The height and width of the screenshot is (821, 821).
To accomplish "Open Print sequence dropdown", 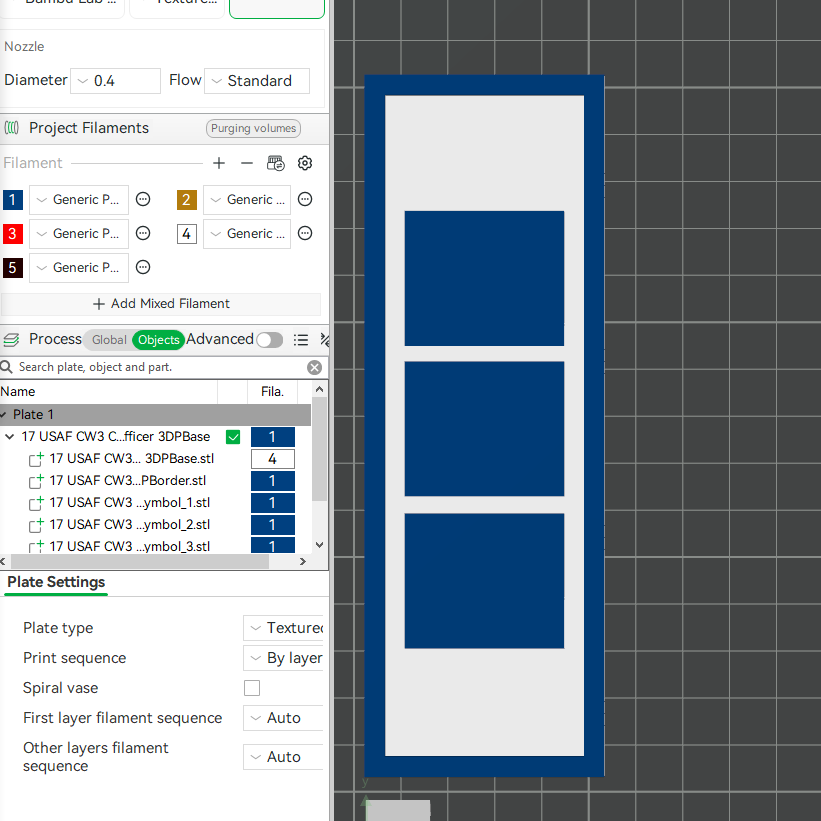I will [x=283, y=658].
